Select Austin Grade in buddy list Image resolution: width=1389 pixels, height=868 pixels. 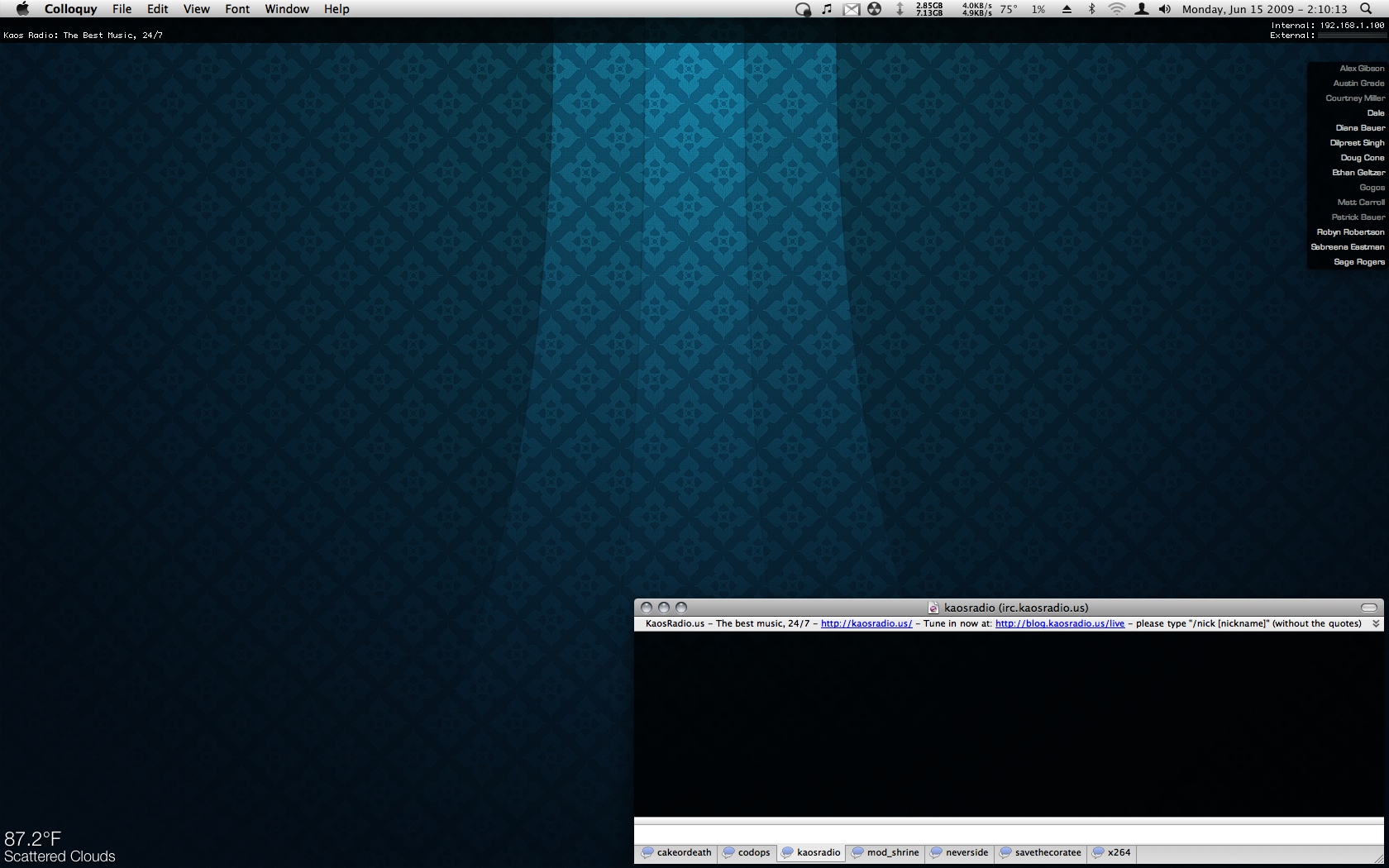click(x=1358, y=83)
